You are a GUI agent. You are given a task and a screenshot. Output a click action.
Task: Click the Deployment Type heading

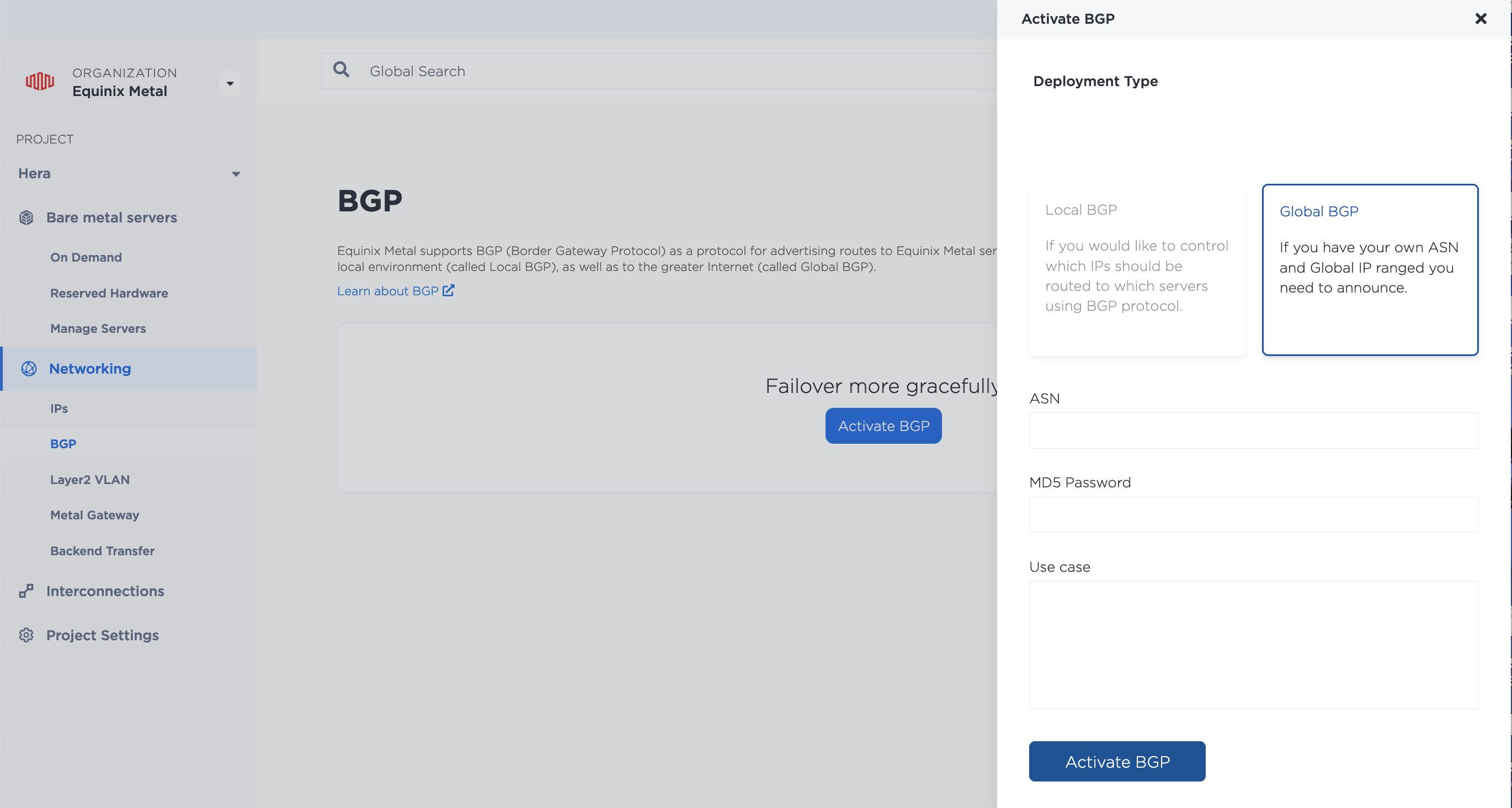(x=1095, y=81)
